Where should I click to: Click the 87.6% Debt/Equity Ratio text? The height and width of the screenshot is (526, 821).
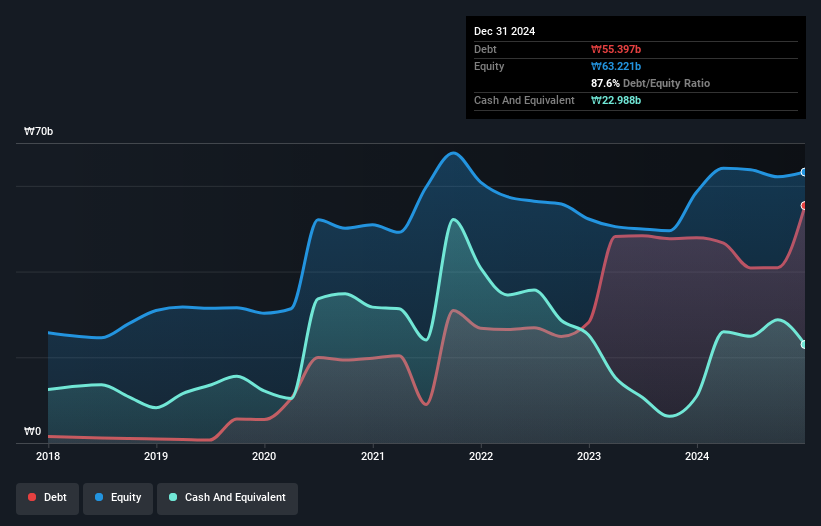[650, 83]
